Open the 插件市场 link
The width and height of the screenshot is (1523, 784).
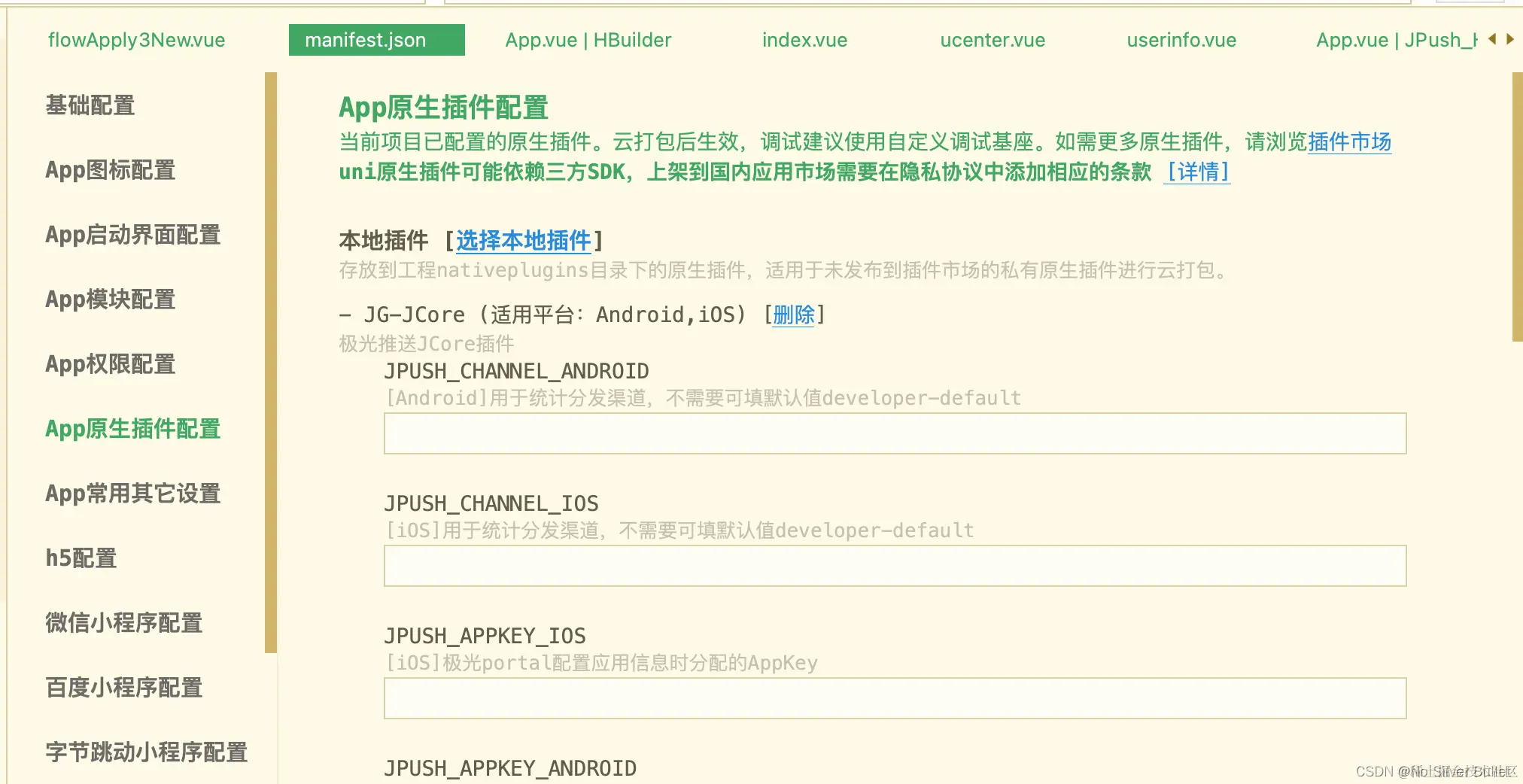point(1350,142)
